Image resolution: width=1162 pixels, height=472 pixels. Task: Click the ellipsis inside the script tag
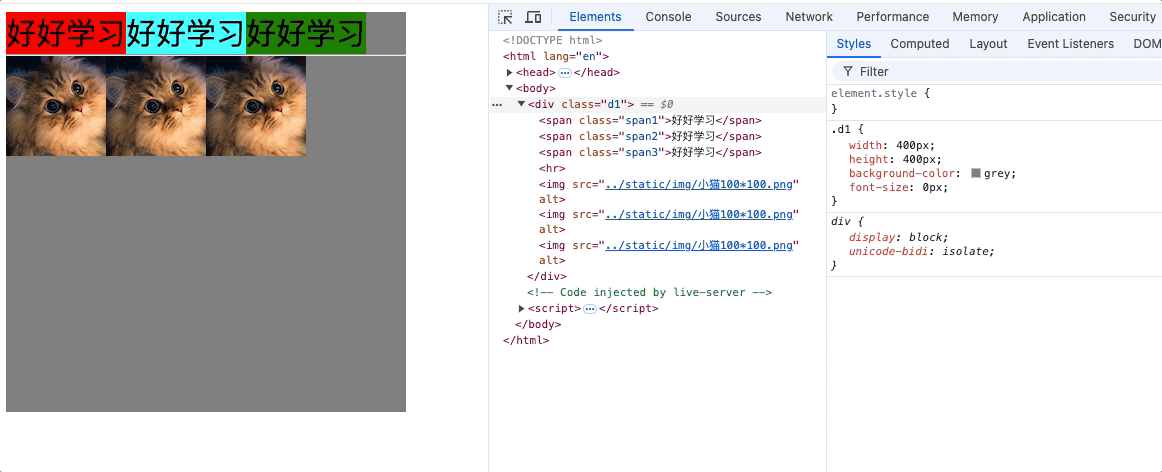pos(590,309)
